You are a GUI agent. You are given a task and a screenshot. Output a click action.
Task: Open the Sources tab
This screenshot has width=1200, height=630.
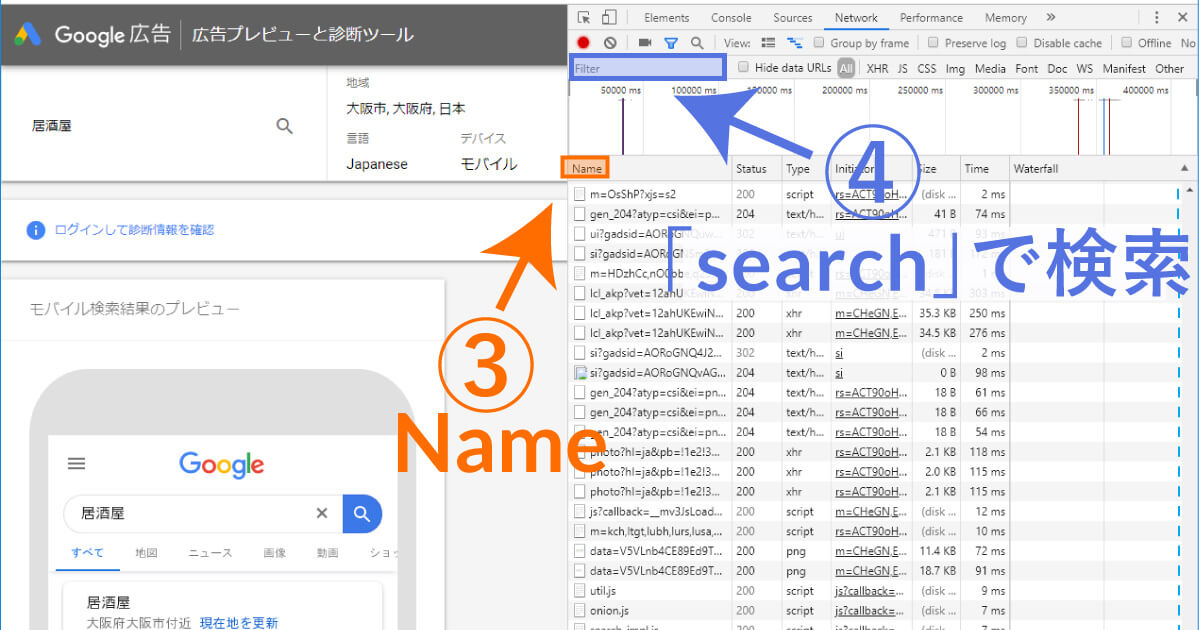793,18
